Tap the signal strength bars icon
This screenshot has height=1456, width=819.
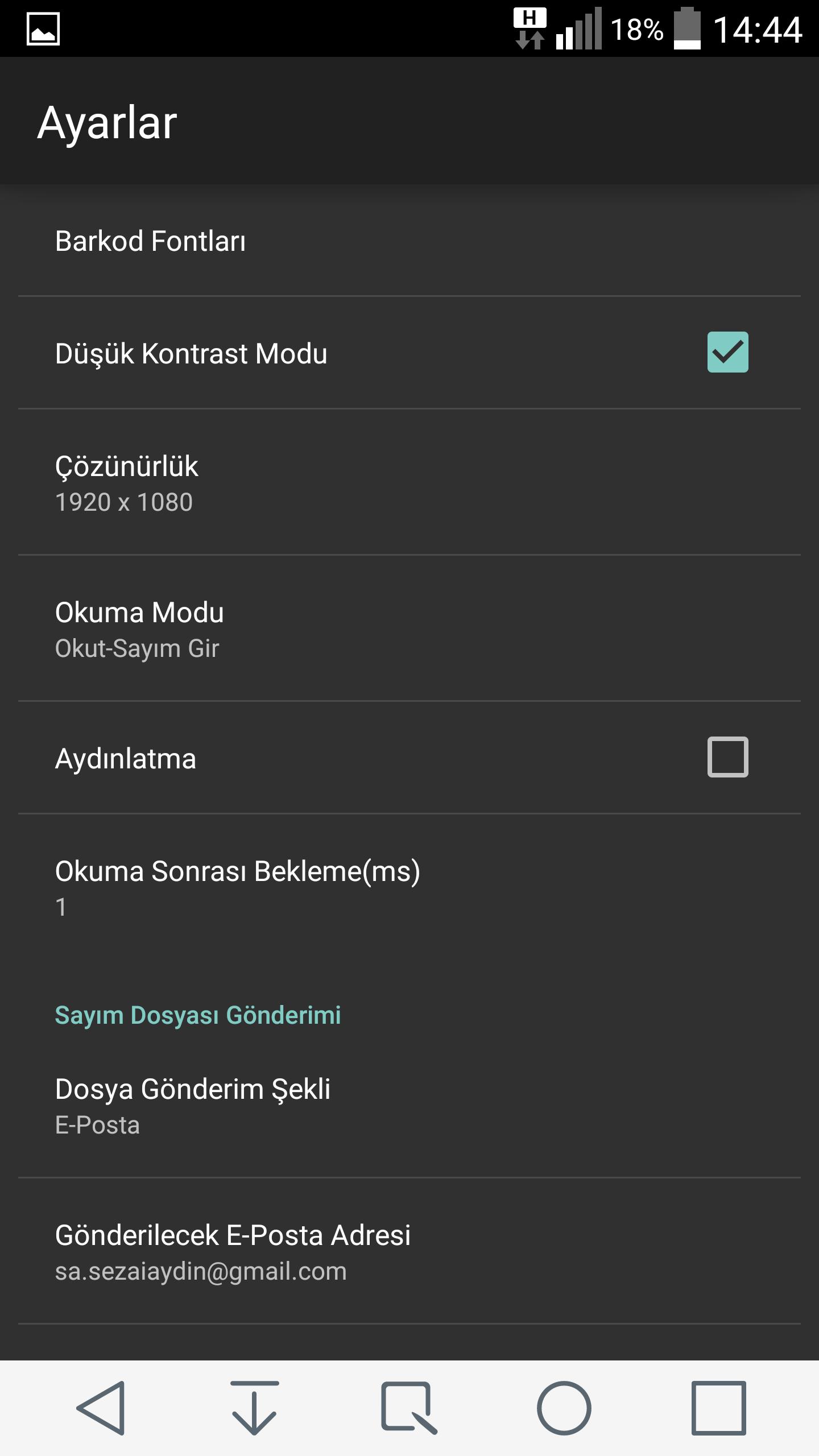(578, 28)
